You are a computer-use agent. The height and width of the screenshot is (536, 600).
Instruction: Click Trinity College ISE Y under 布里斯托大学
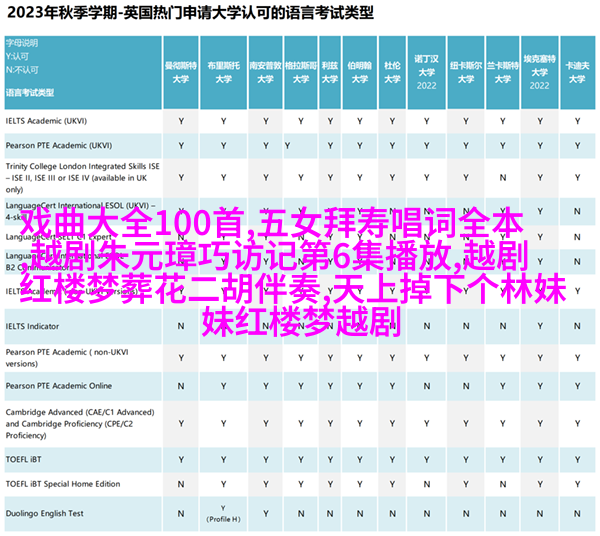coord(223,178)
